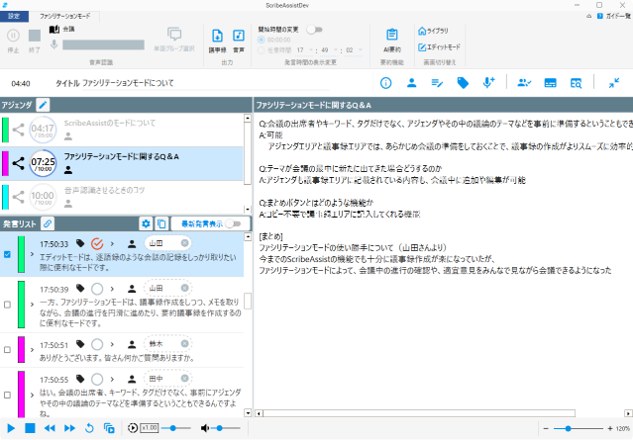Click the info icon in the title bar row
This screenshot has height=440, width=633.
click(385, 83)
